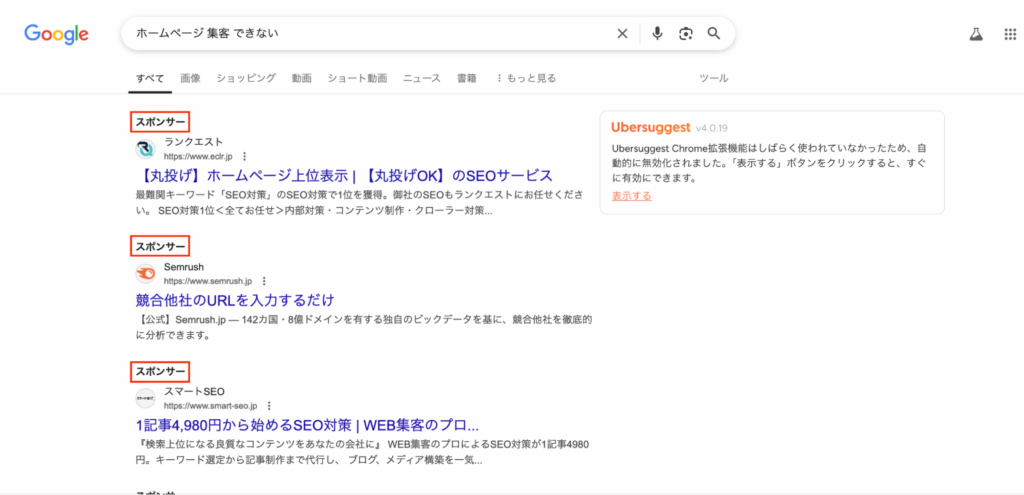This screenshot has width=1024, height=495.
Task: Click the magnifier search icon
Action: 714,33
